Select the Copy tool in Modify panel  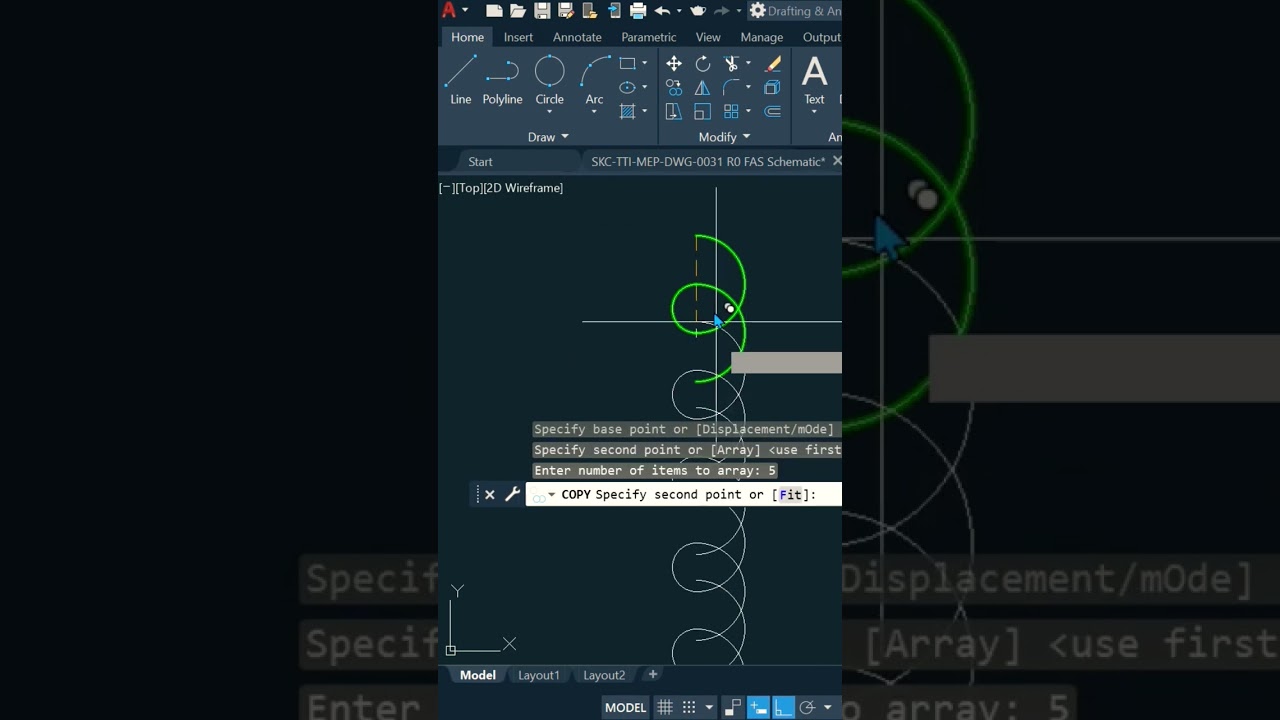(x=674, y=88)
